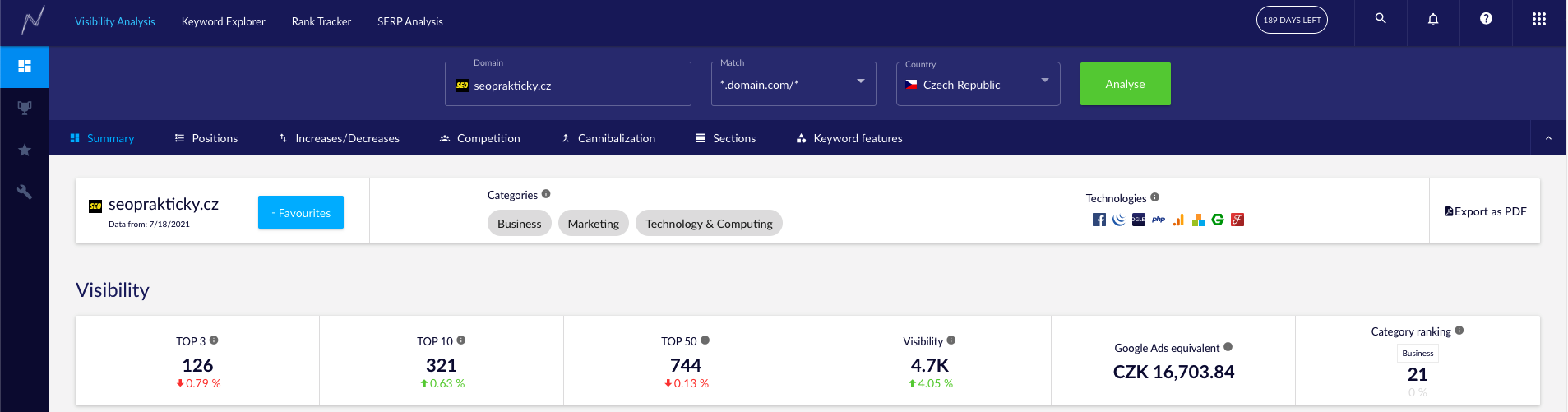Collapse the search panel with chevron up
Screen dimensions: 1568x412
[x=1549, y=138]
